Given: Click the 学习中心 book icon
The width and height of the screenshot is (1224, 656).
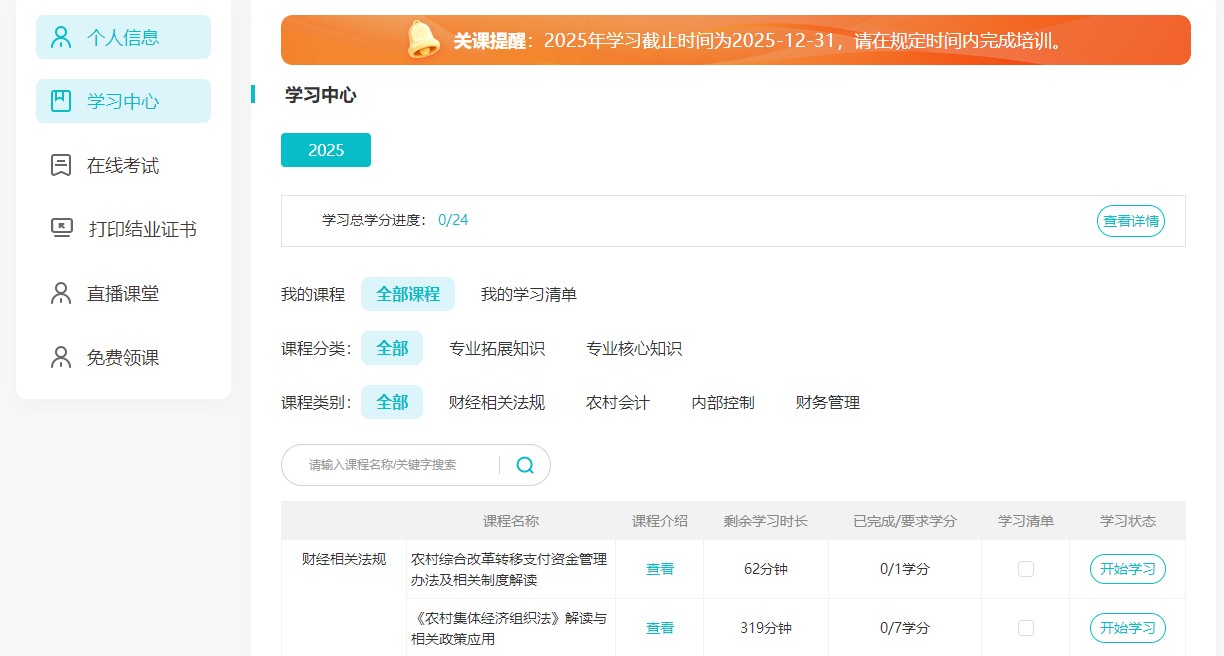Looking at the screenshot, I should (61, 101).
